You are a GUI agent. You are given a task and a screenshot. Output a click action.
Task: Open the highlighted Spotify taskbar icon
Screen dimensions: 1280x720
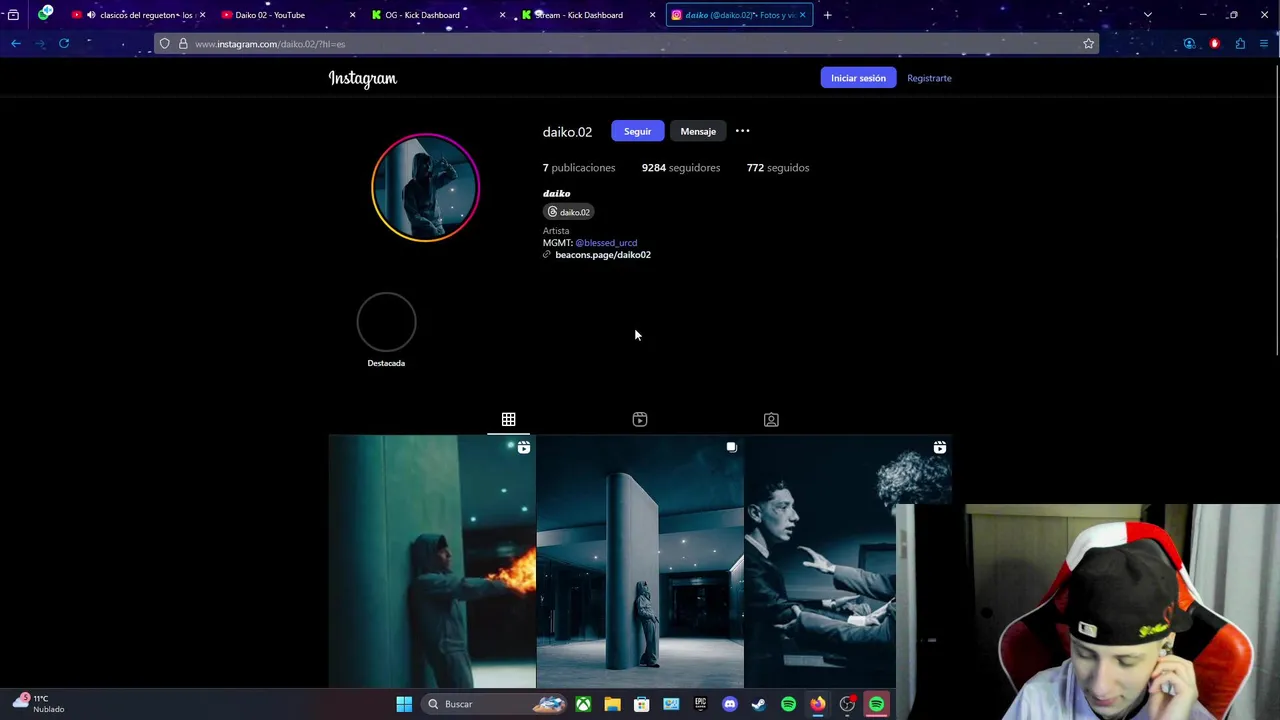pos(876,704)
